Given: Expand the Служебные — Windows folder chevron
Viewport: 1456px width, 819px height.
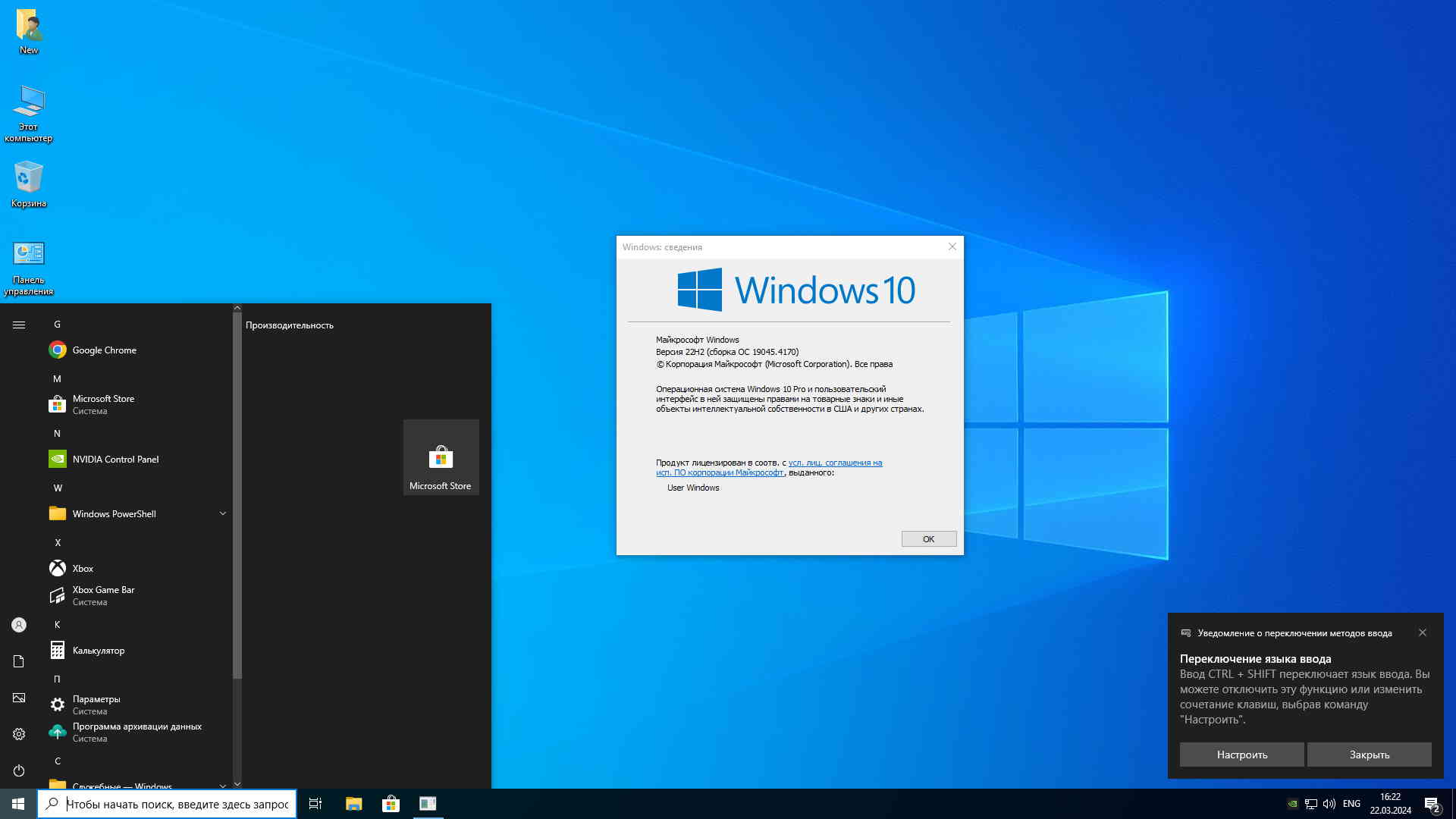Looking at the screenshot, I should [x=222, y=785].
